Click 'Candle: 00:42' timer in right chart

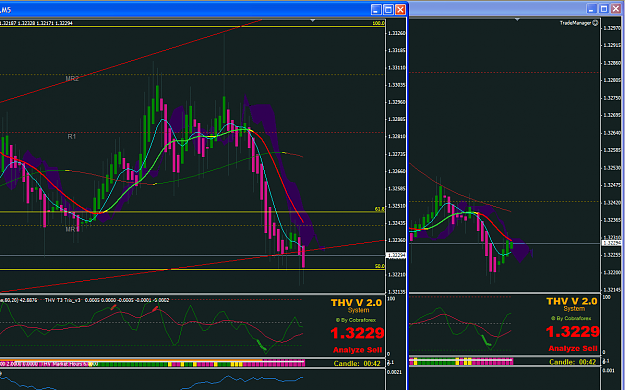tap(572, 362)
